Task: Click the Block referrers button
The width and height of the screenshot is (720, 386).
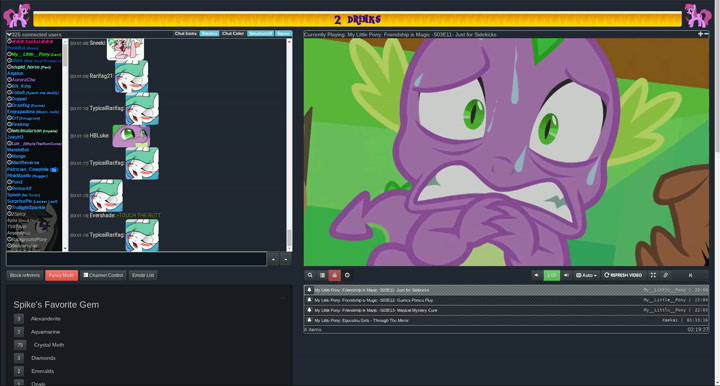Action: point(25,275)
